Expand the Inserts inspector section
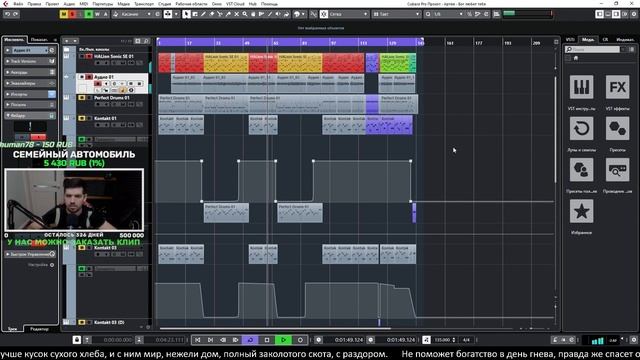 point(29,94)
